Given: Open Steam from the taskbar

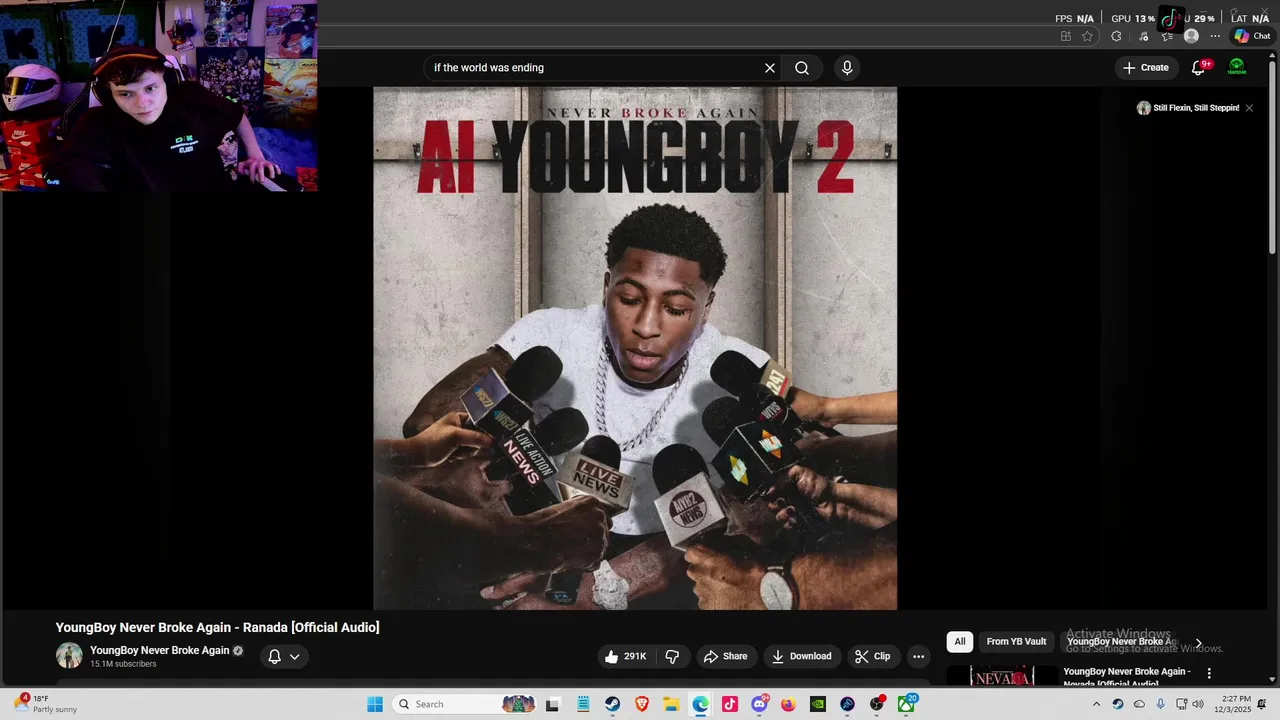Looking at the screenshot, I should [612, 704].
